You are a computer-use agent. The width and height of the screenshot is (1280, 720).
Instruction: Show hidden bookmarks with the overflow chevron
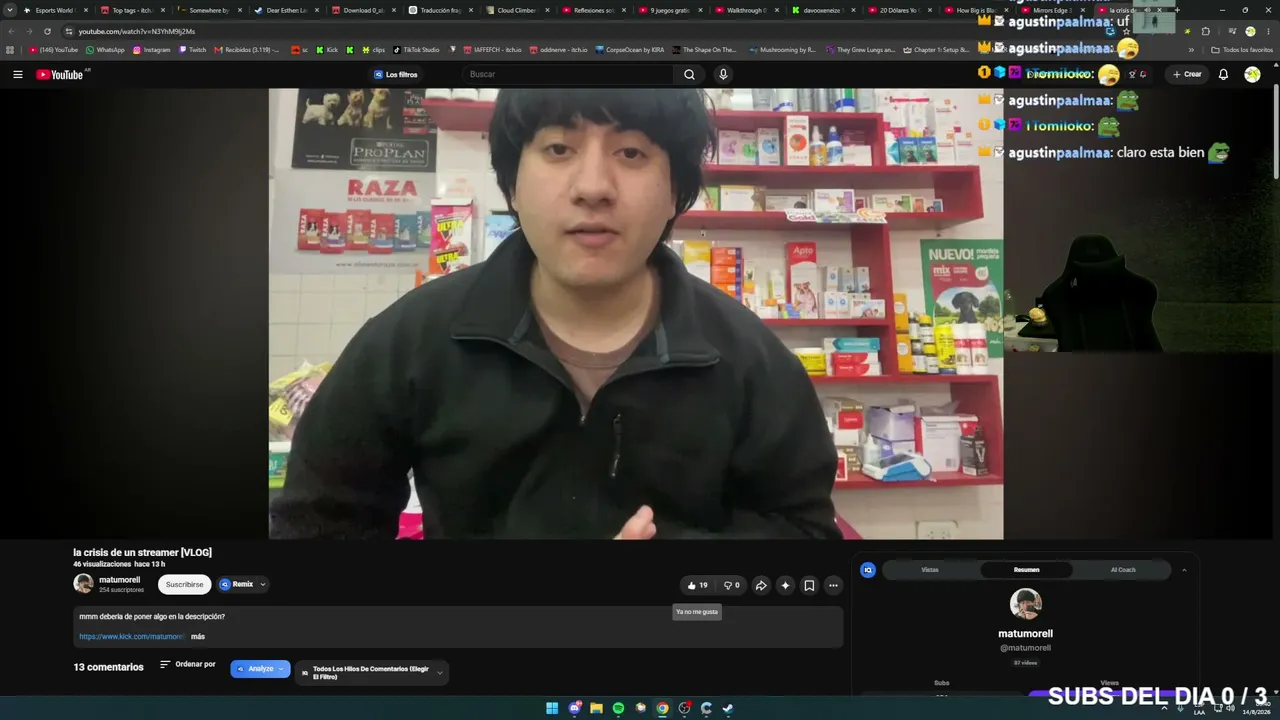click(1191, 49)
